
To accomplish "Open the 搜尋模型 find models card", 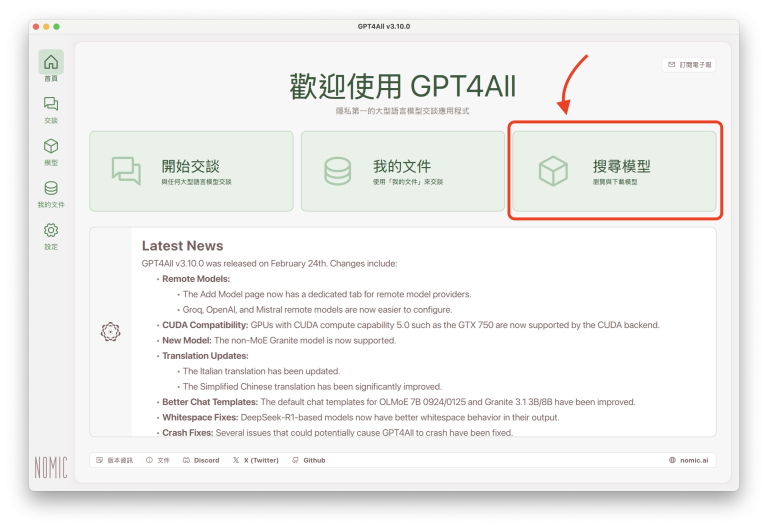I will pyautogui.click(x=614, y=171).
